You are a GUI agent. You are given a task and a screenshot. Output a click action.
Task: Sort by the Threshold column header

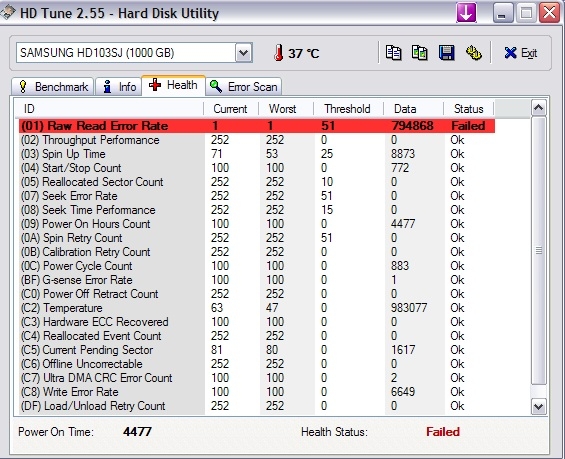348,108
